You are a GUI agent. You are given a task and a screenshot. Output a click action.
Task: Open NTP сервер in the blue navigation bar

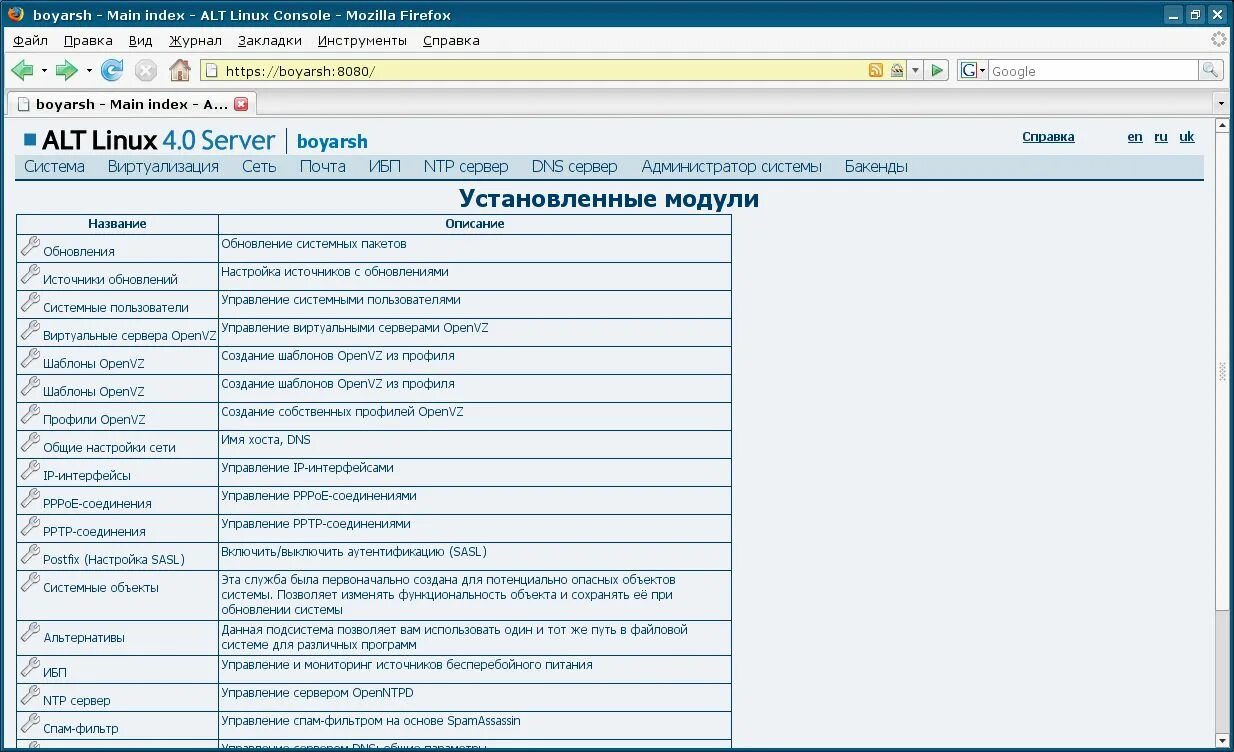(466, 167)
